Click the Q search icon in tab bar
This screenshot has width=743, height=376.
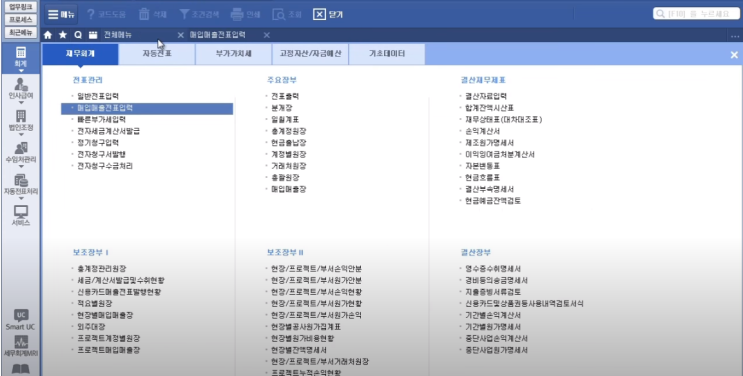[x=78, y=35]
